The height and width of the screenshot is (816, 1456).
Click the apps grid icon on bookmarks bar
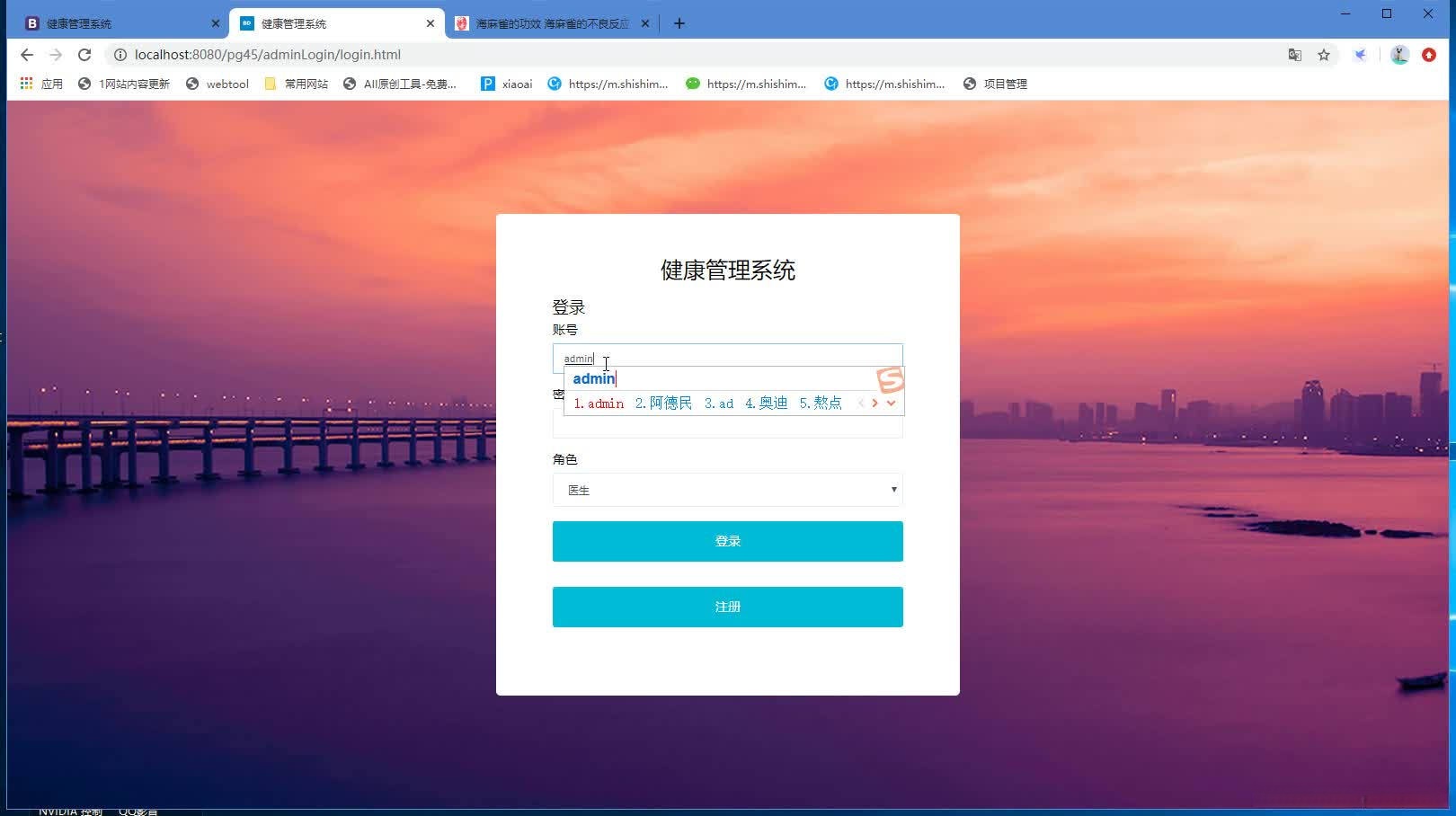coord(25,84)
